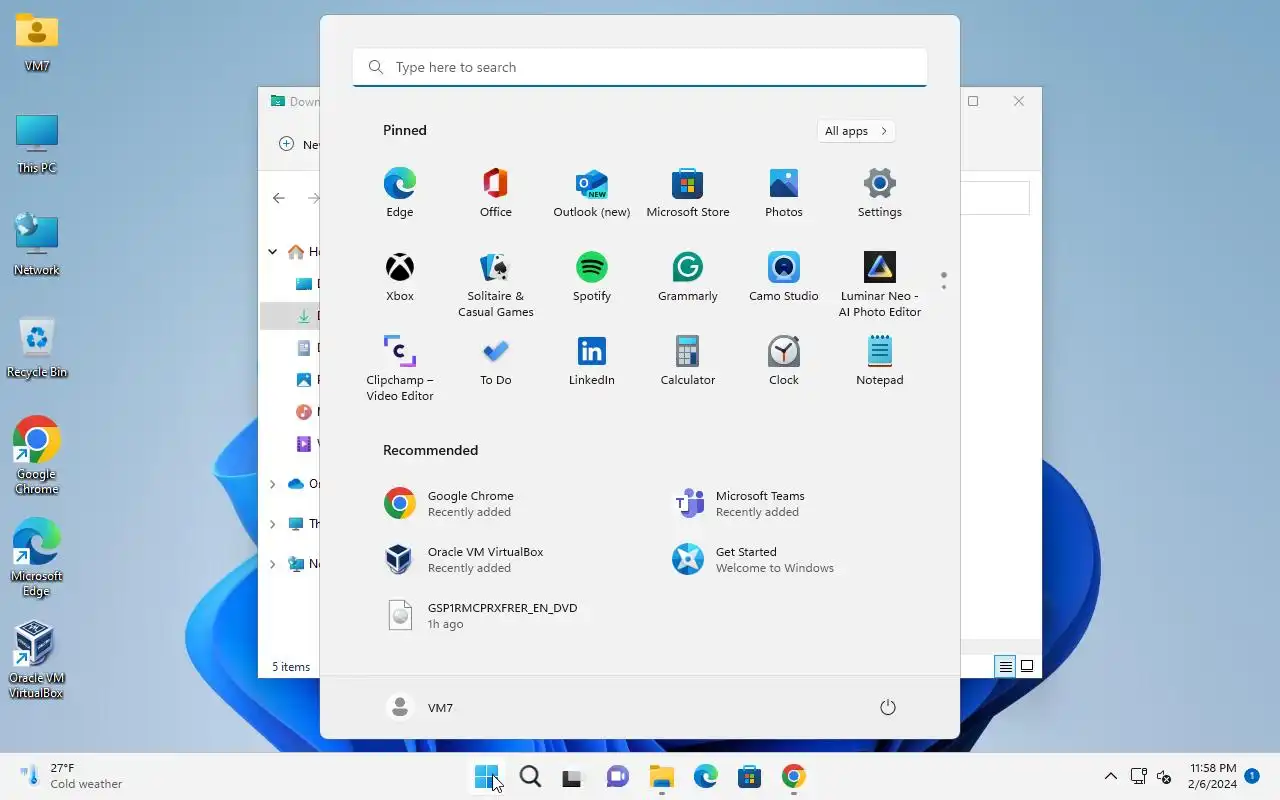This screenshot has width=1280, height=800.
Task: Open muted volume tray icon
Action: tap(1163, 776)
